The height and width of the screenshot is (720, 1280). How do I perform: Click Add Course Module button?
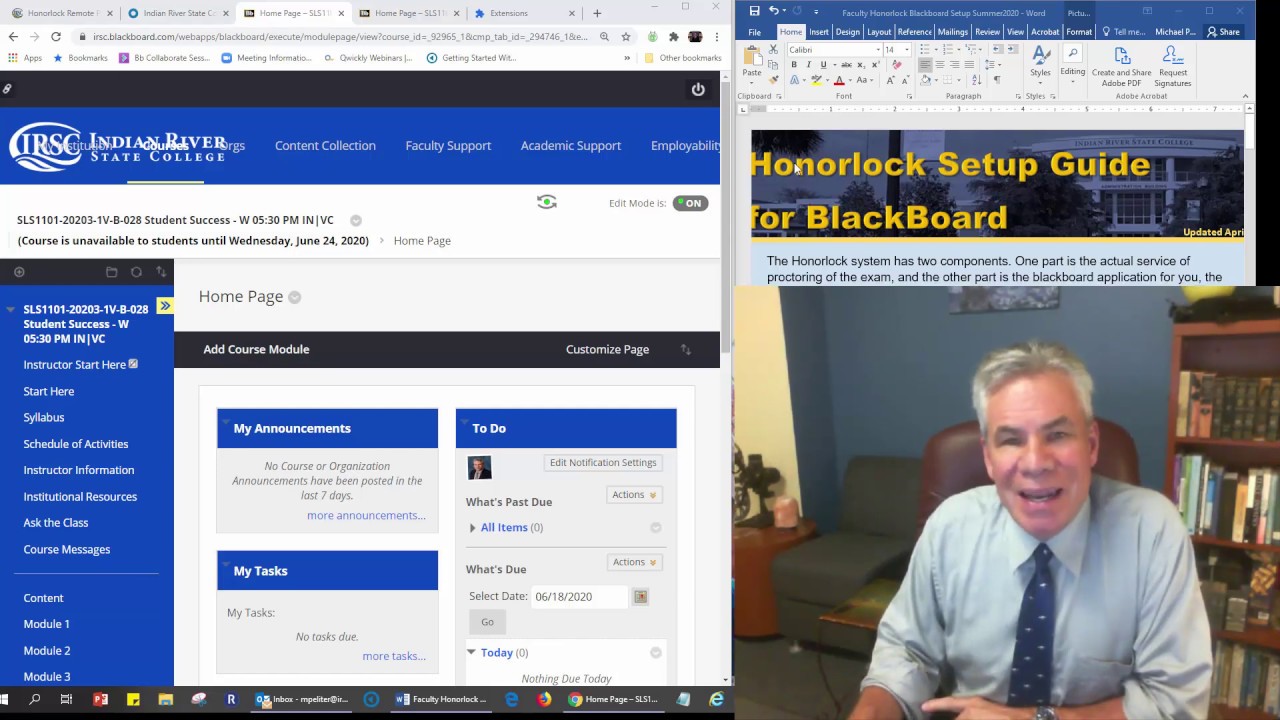click(256, 349)
